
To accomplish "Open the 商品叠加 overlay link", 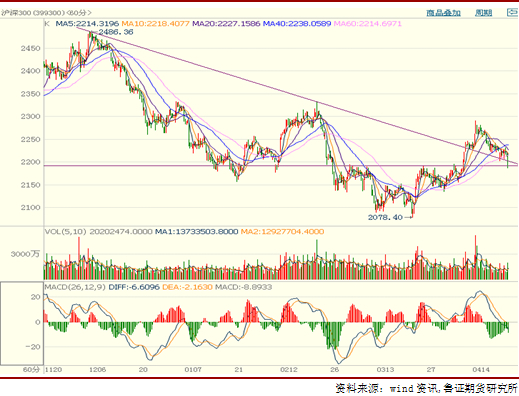I will point(443,13).
